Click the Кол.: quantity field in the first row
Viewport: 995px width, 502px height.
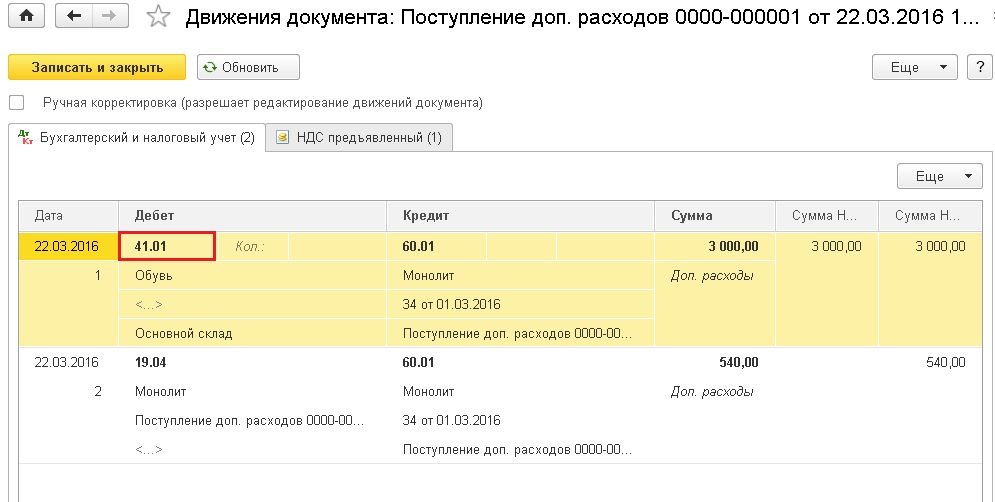coord(253,246)
